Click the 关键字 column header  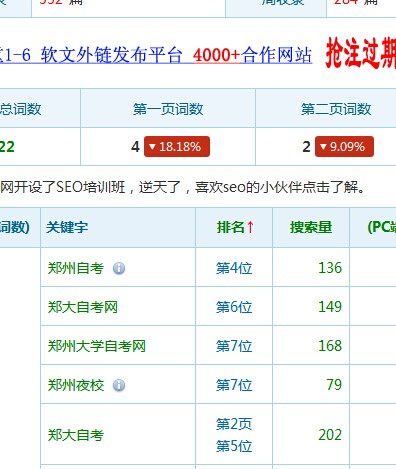coord(67,227)
